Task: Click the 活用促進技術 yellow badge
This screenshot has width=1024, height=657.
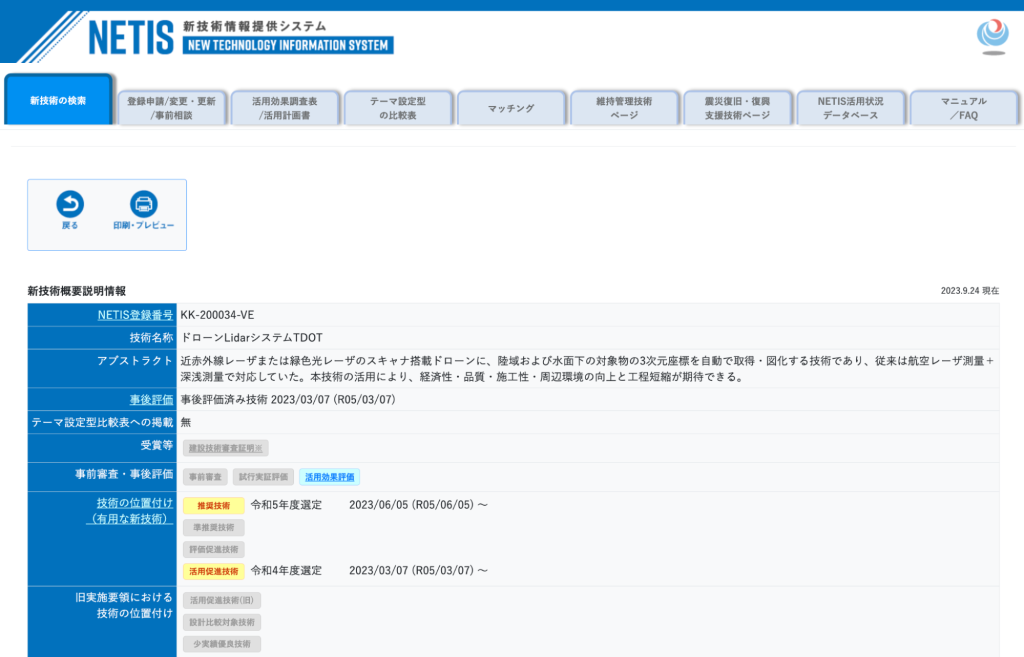Action: pos(214,571)
